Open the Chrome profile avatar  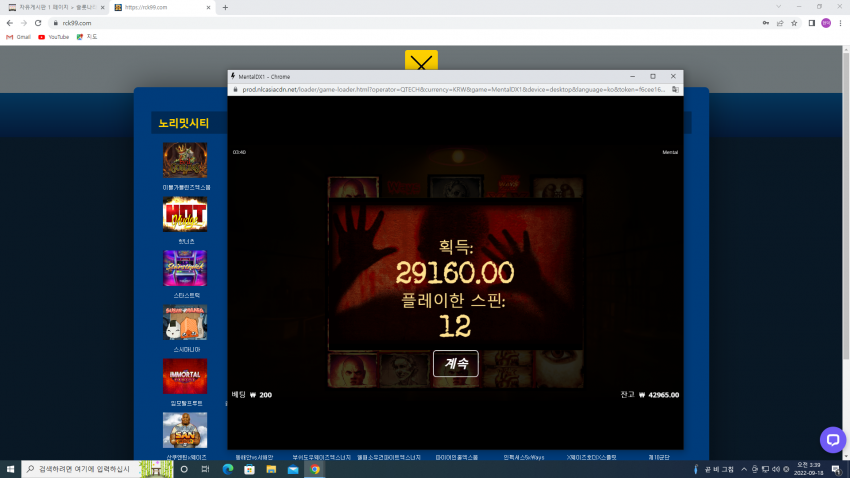(x=826, y=23)
